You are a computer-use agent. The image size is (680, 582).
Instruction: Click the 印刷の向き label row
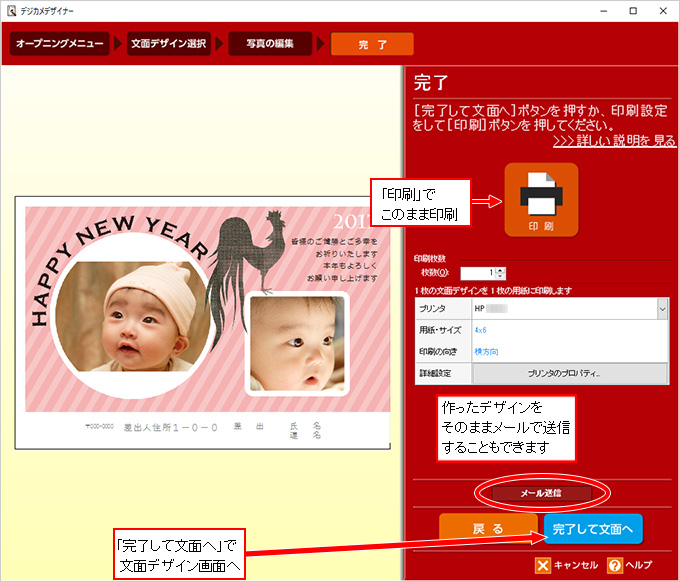coord(443,352)
